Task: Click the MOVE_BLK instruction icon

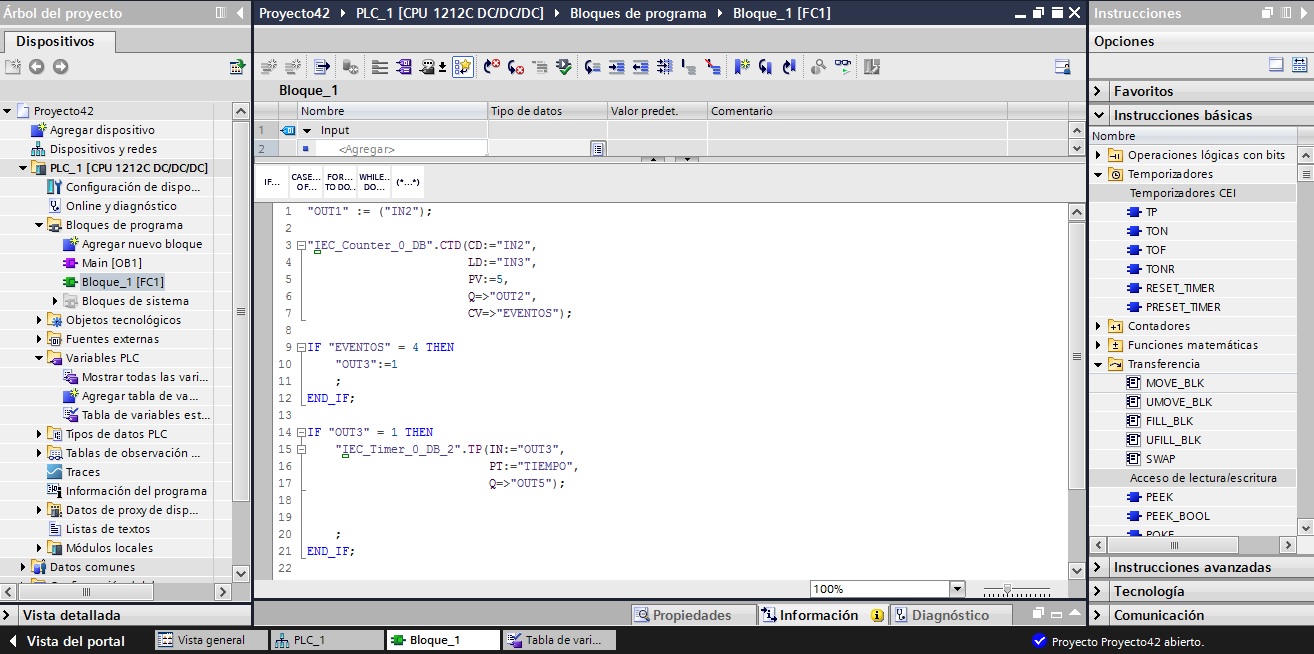Action: point(1134,383)
